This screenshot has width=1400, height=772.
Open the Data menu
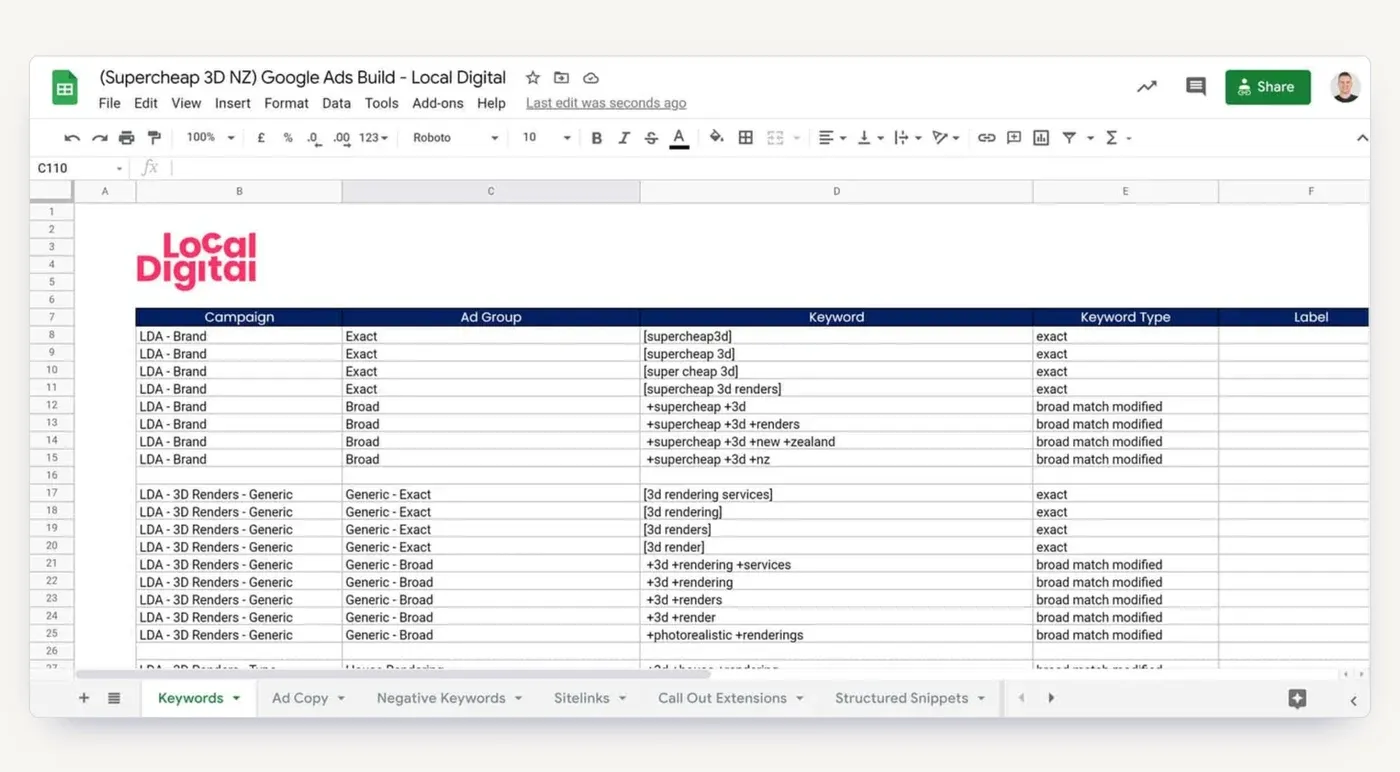336,103
